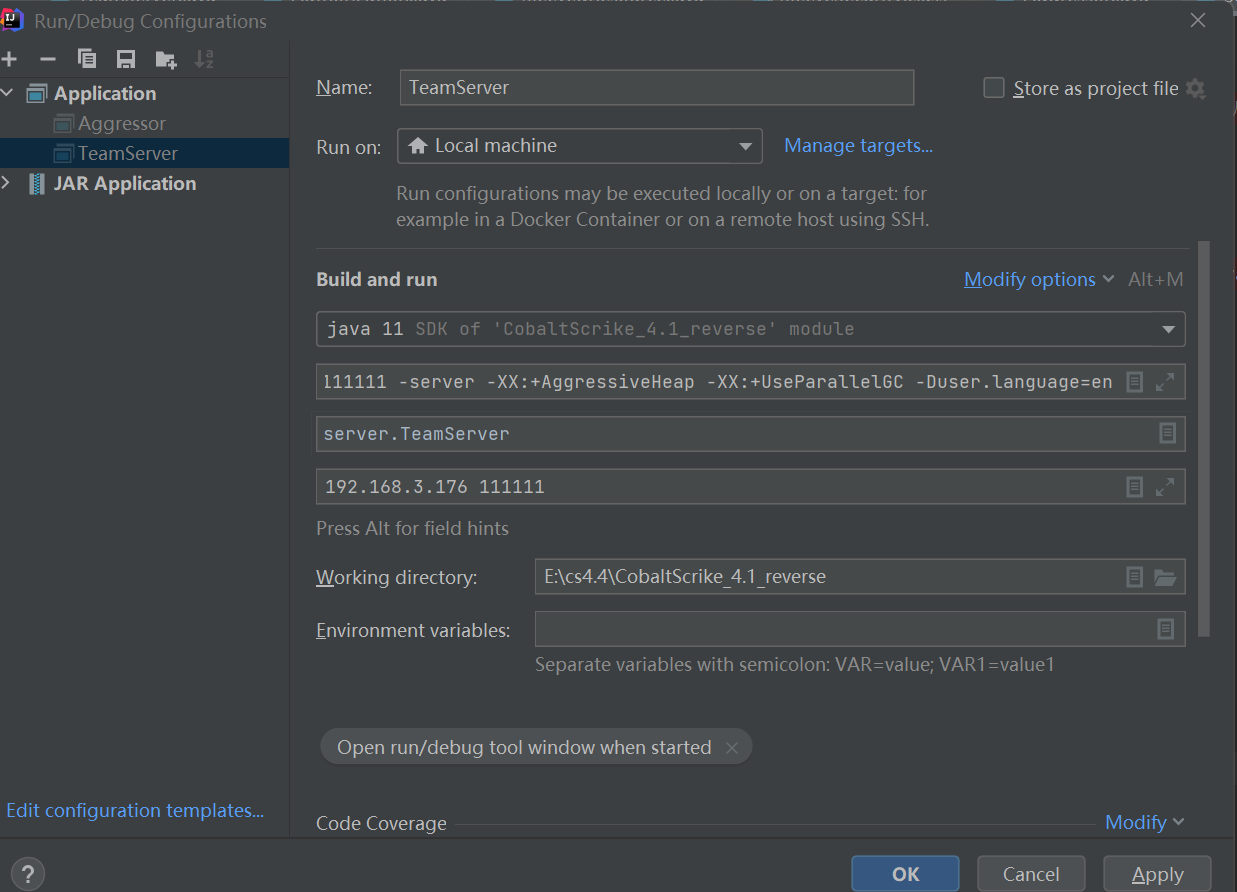
Task: Click Manage targets link
Action: [858, 146]
